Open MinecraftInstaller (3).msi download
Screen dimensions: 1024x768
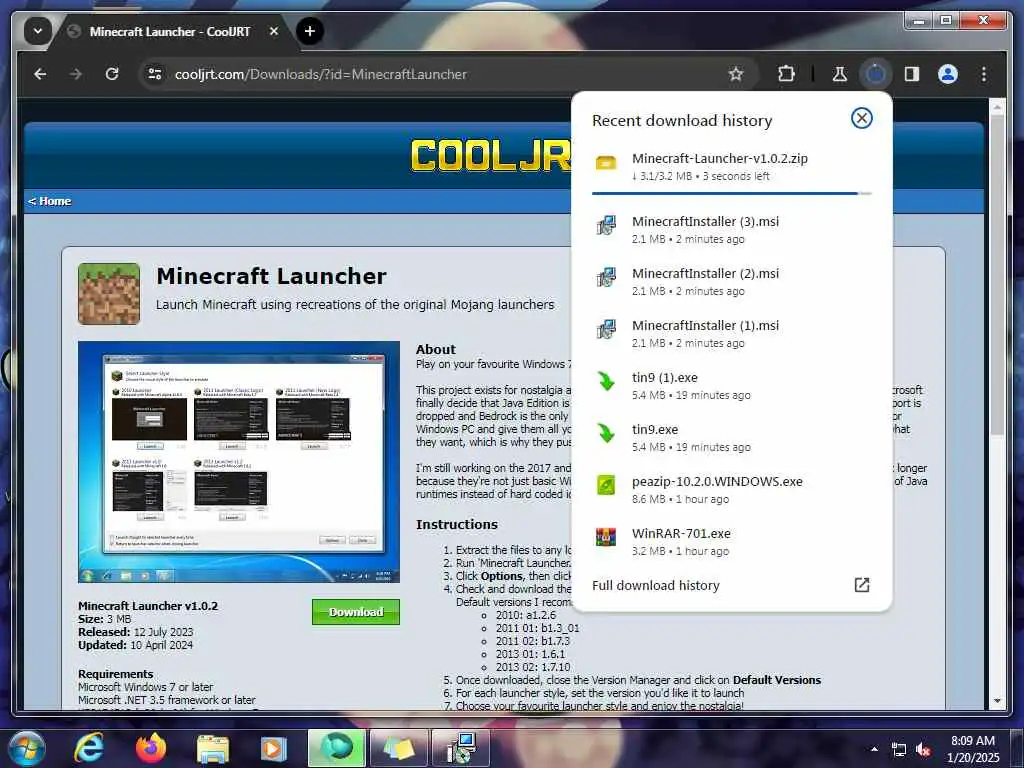coord(731,230)
